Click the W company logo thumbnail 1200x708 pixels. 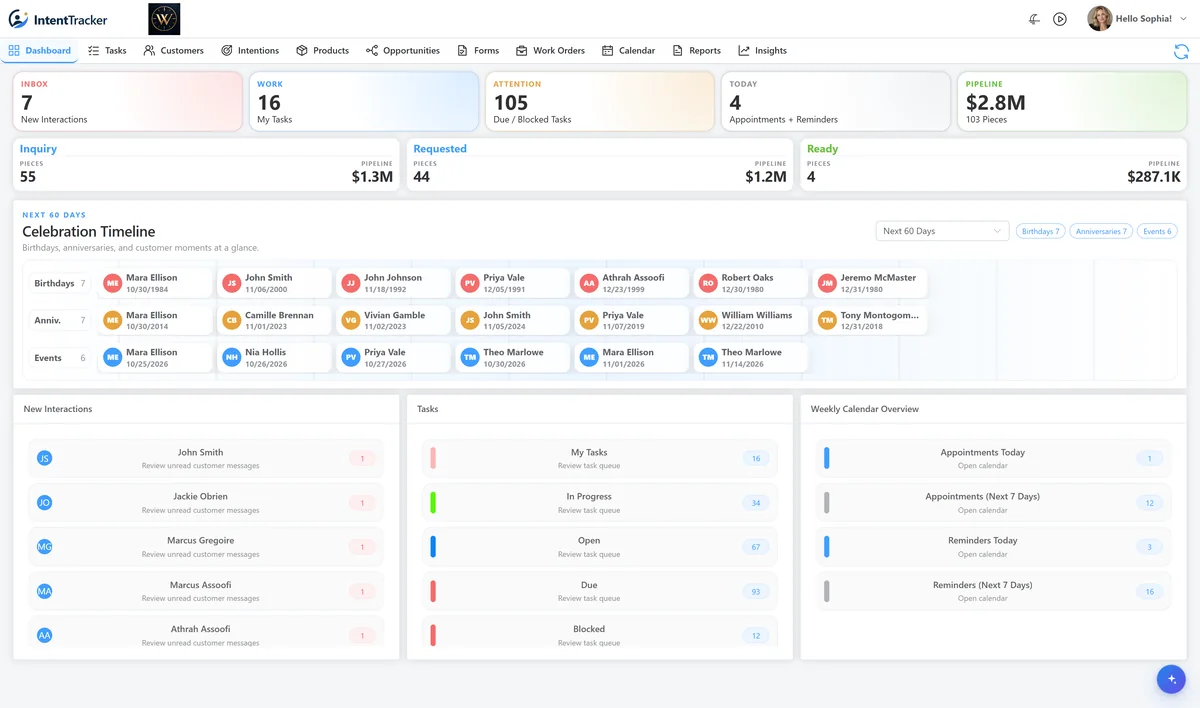click(x=164, y=19)
